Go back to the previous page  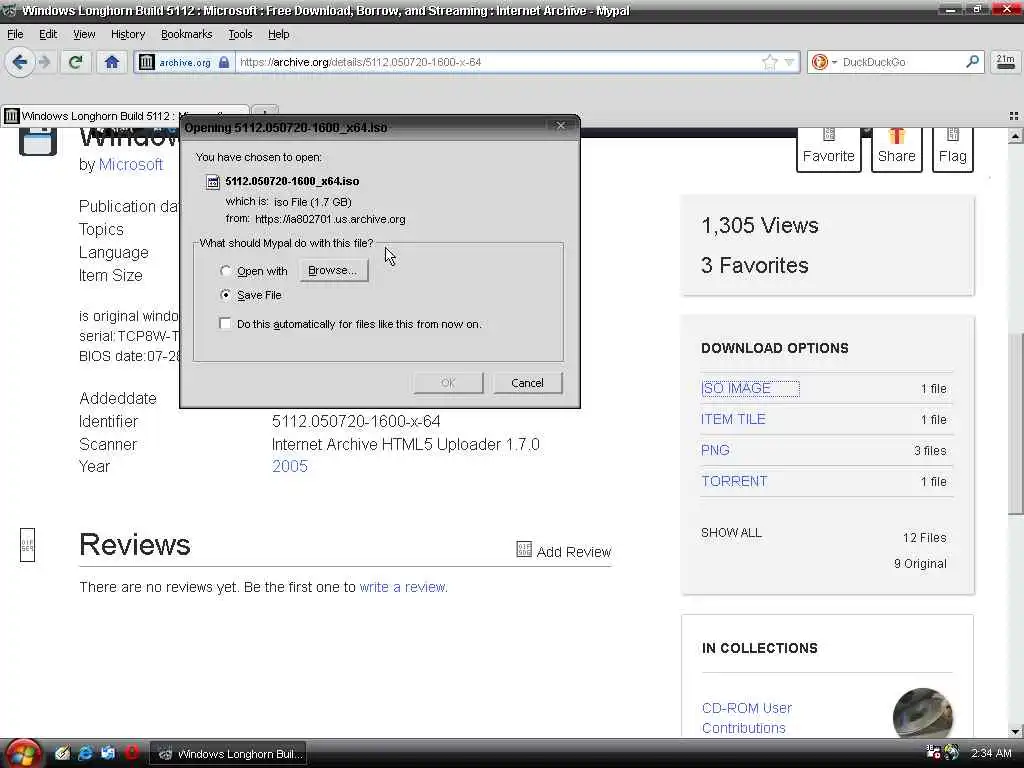(20, 63)
